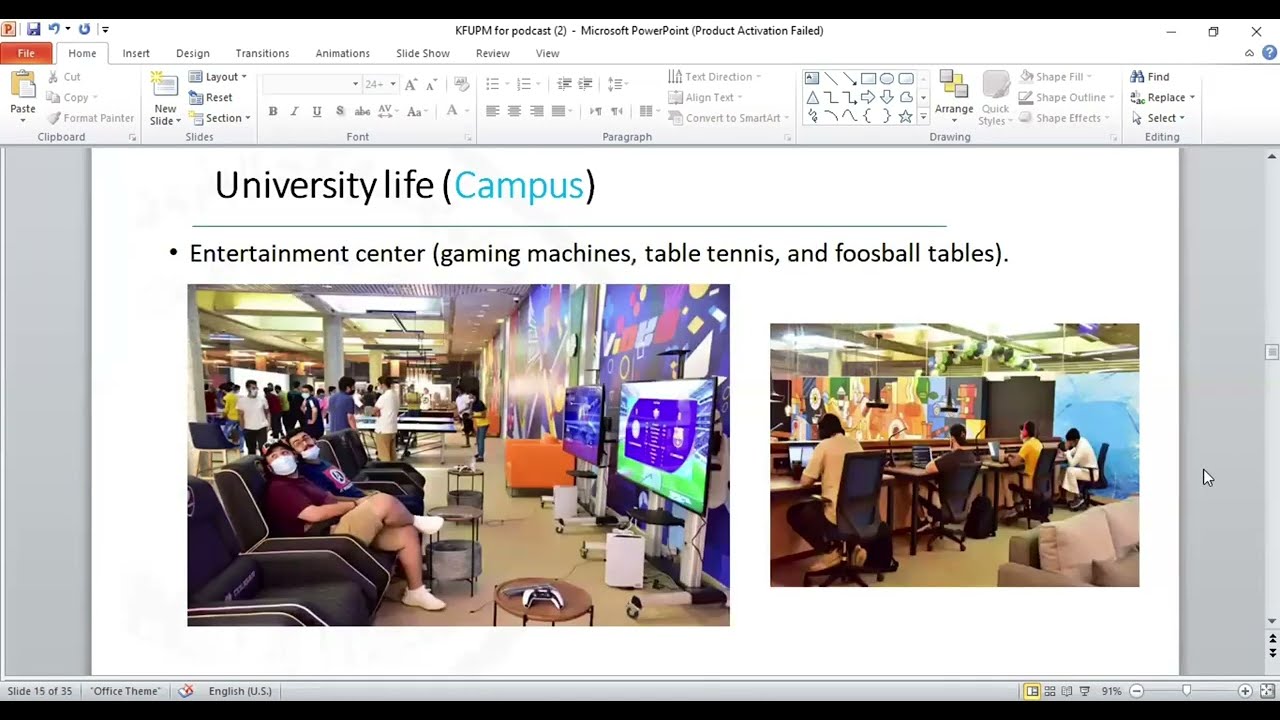Open the Select dropdown

click(x=1158, y=118)
